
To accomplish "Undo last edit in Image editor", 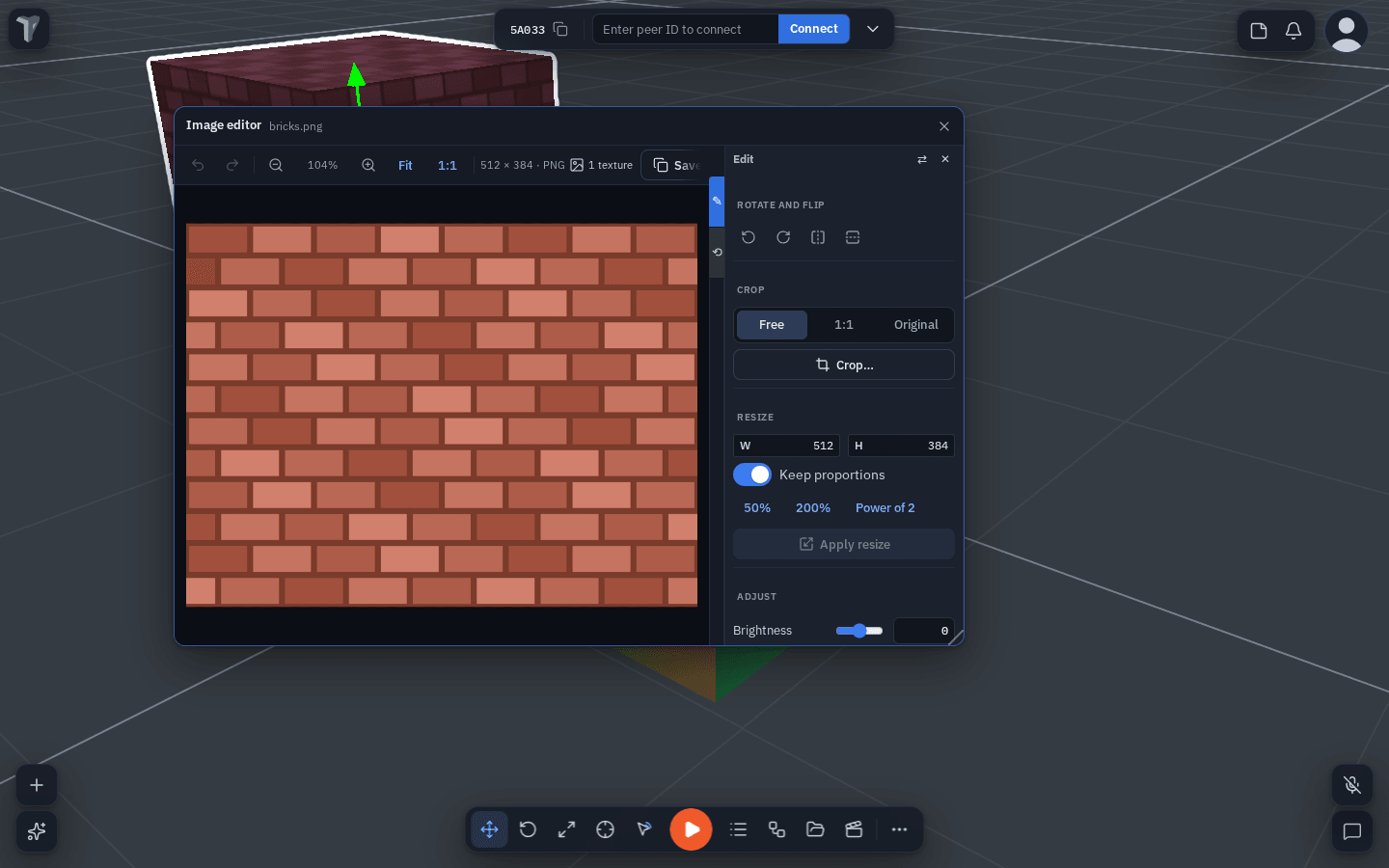I will coord(198,165).
